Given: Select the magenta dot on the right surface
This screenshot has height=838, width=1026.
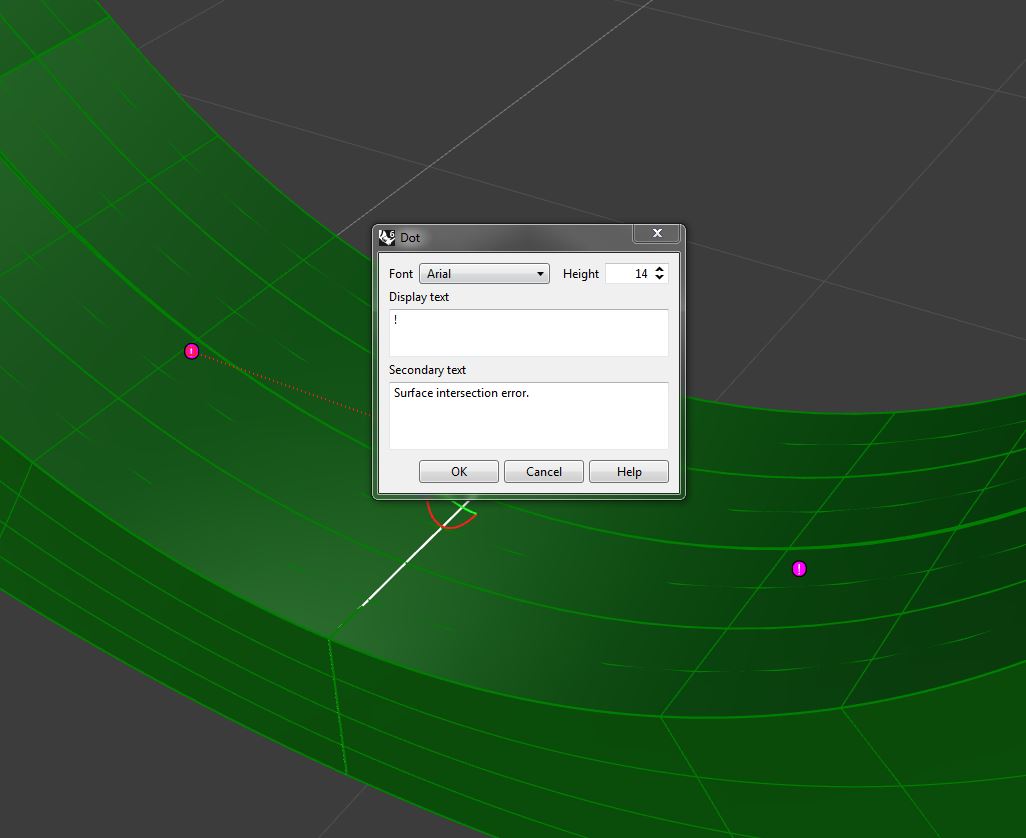Looking at the screenshot, I should pyautogui.click(x=799, y=569).
